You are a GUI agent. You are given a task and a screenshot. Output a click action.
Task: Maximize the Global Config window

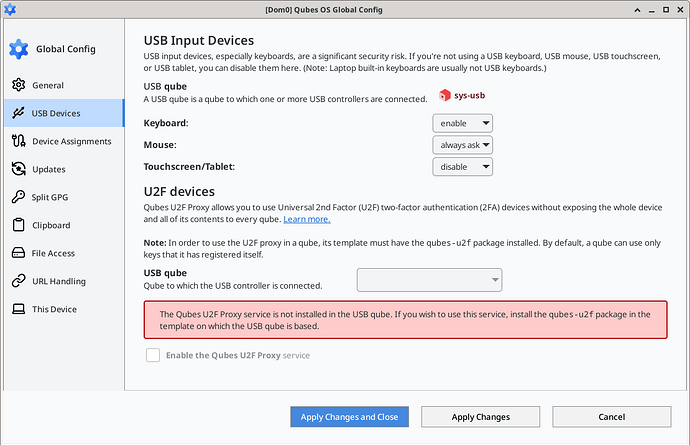pyautogui.click(x=666, y=10)
